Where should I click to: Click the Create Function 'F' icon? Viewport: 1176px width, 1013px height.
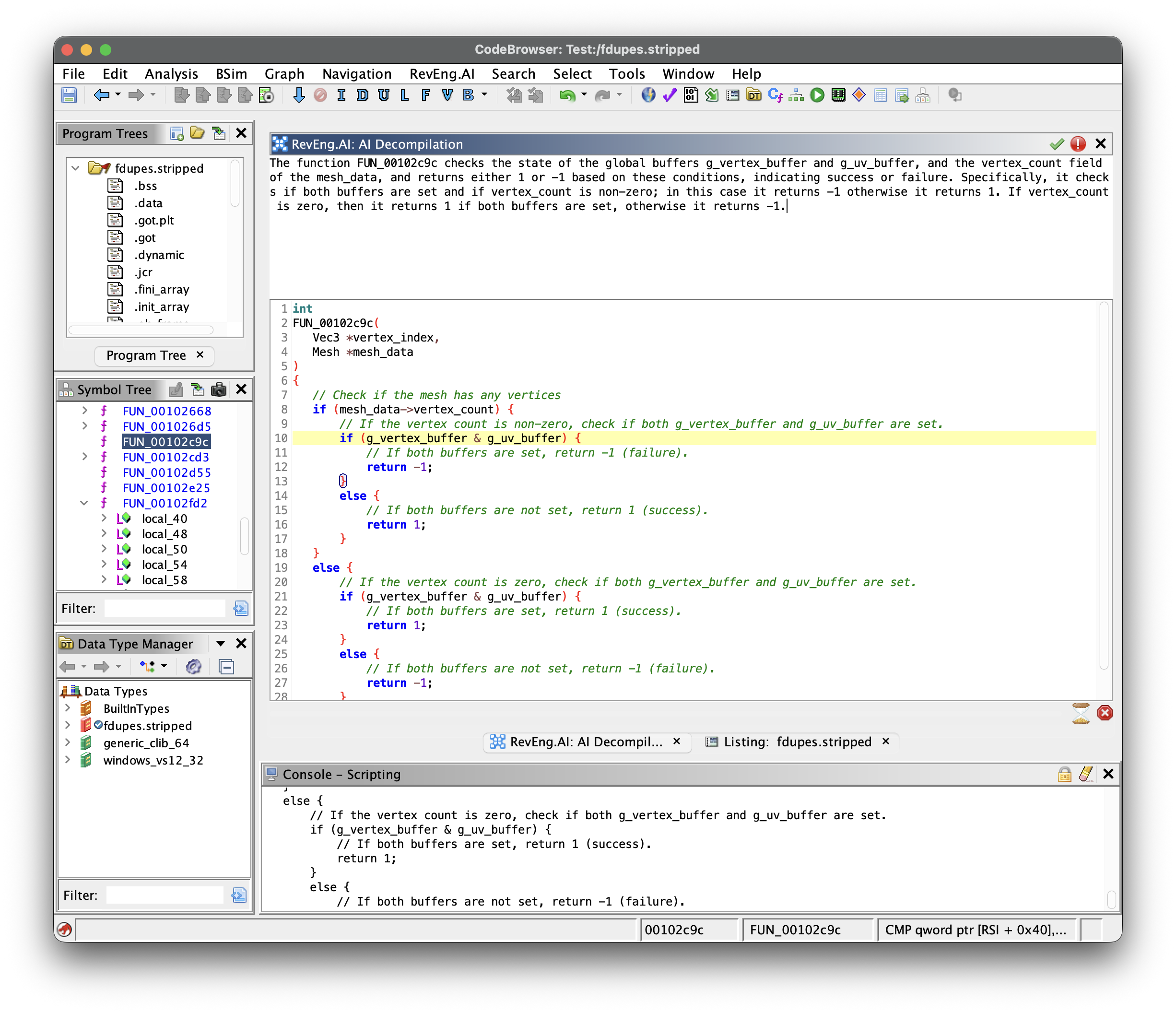pos(426,95)
